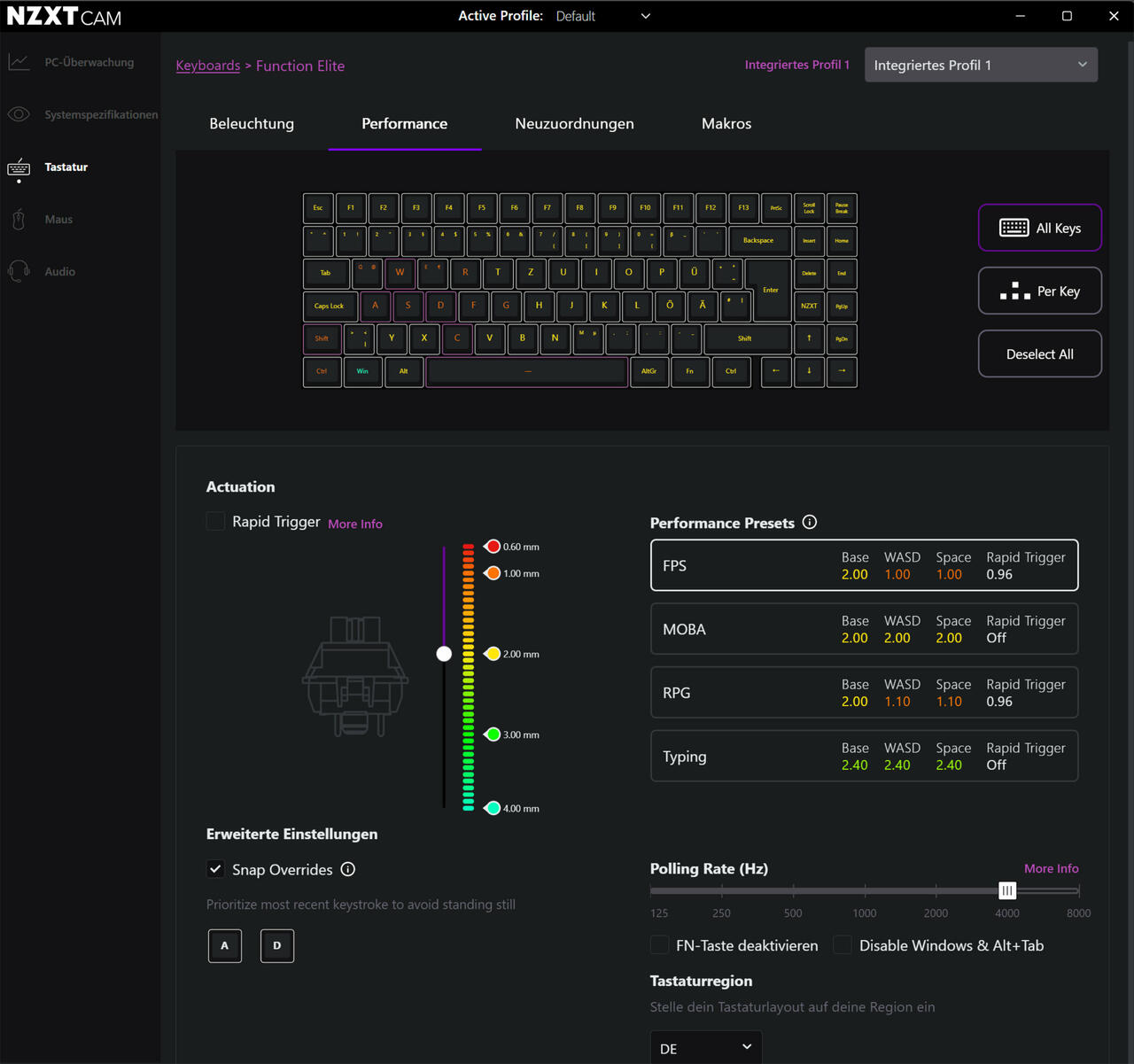The height and width of the screenshot is (1064, 1134).
Task: Click the NZXT key on keyboard layout
Action: tap(809, 306)
